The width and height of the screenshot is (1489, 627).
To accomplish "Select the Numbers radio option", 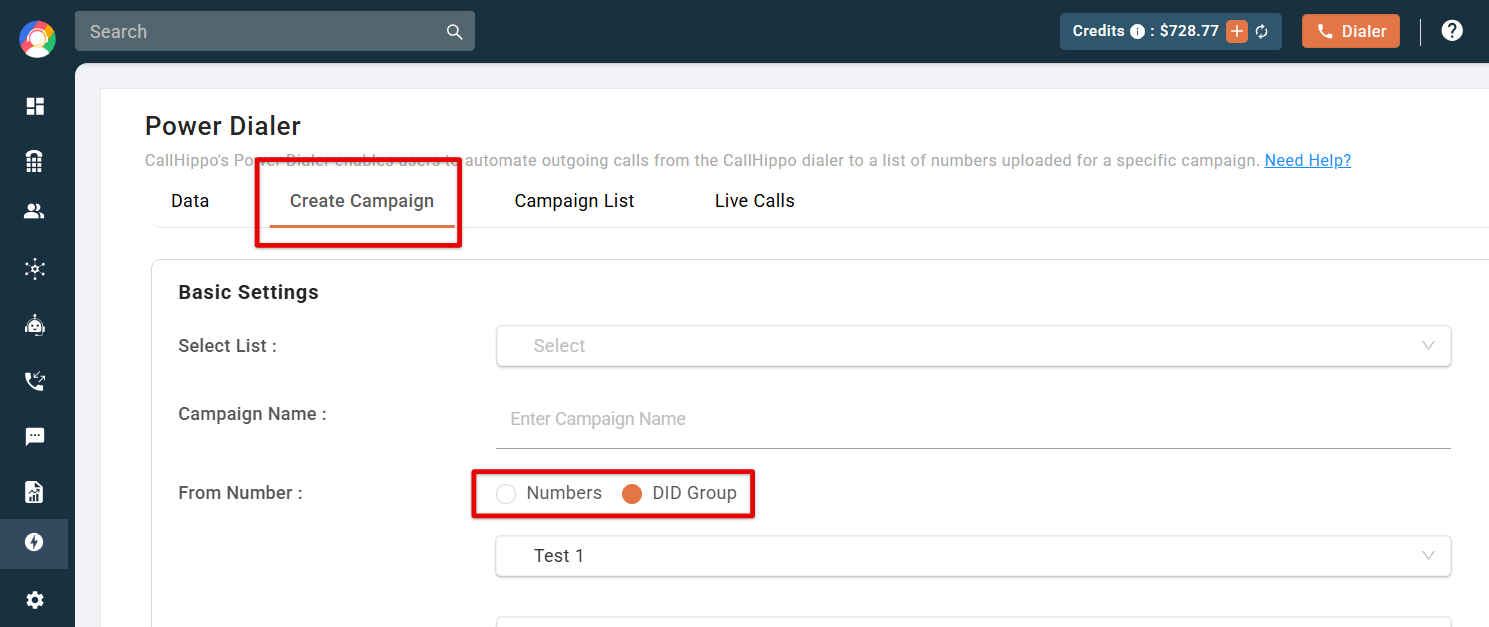I will pyautogui.click(x=506, y=494).
